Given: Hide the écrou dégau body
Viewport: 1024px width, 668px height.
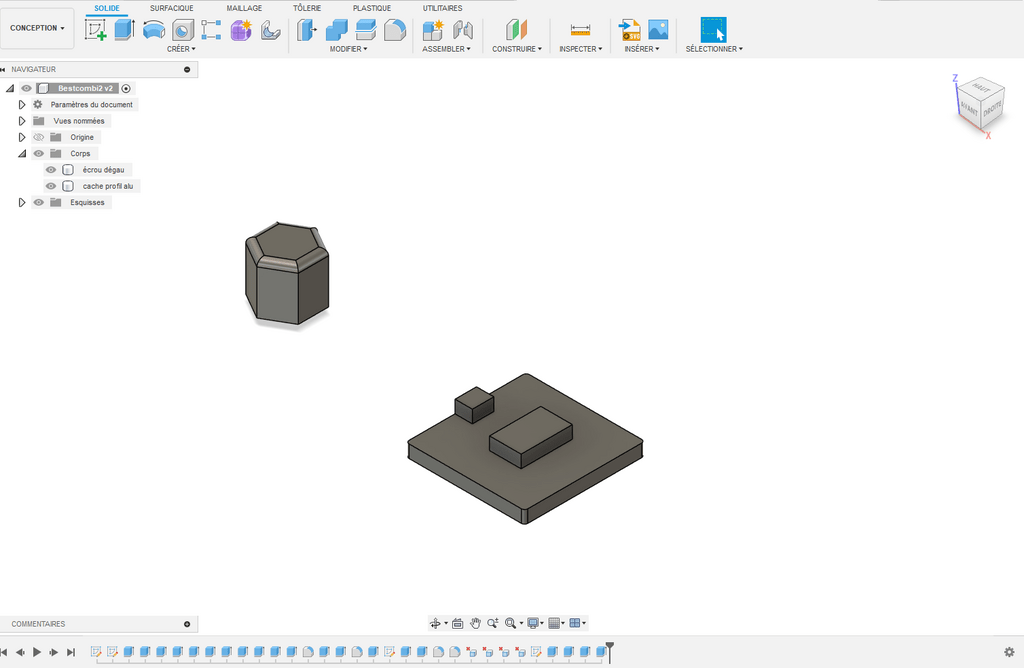Looking at the screenshot, I should [x=51, y=170].
